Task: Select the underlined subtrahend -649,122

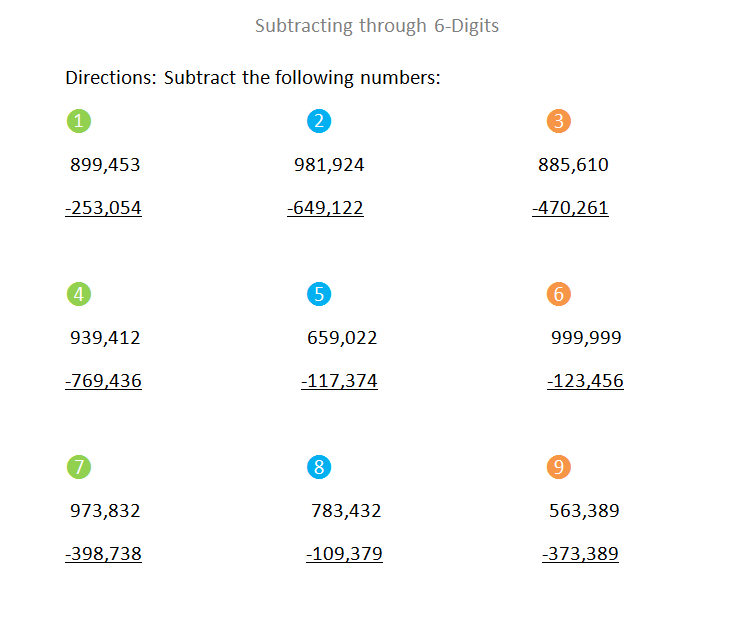Action: coord(325,208)
